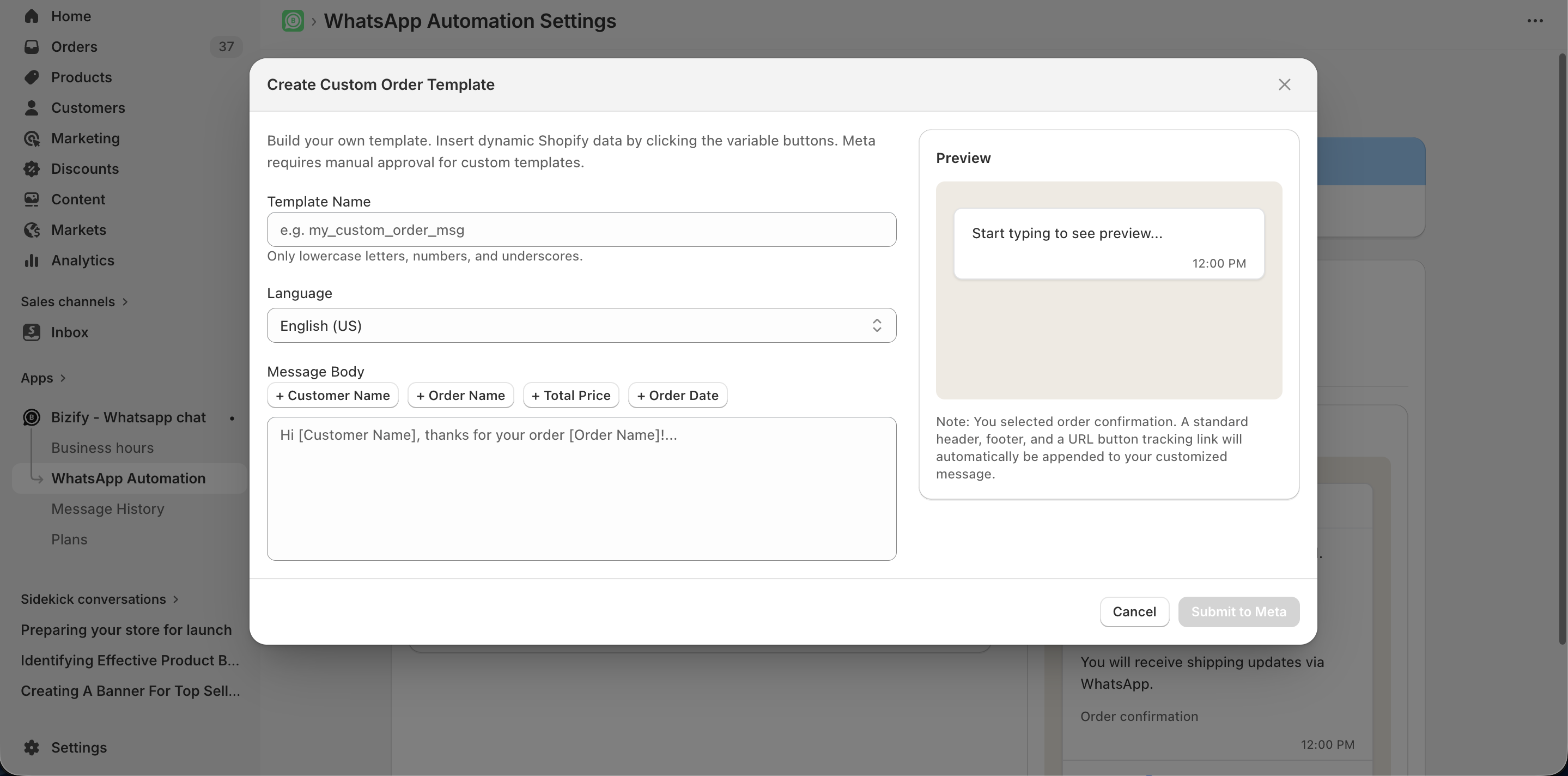
Task: Open the Bizify - Whatsapp chat app
Action: pyautogui.click(x=129, y=417)
